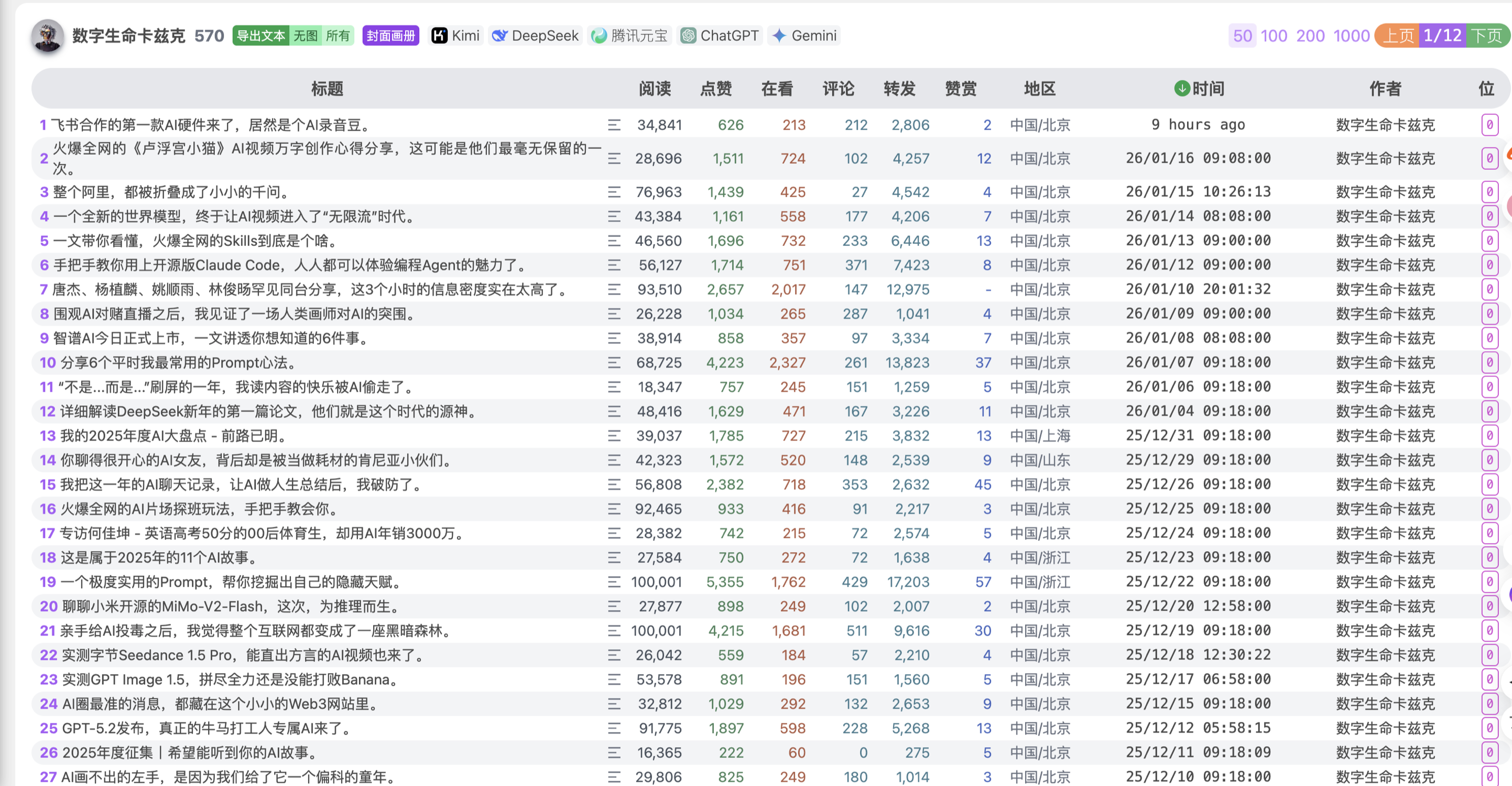Open the list icon for article 1
Image resolution: width=1512 pixels, height=786 pixels.
[614, 125]
